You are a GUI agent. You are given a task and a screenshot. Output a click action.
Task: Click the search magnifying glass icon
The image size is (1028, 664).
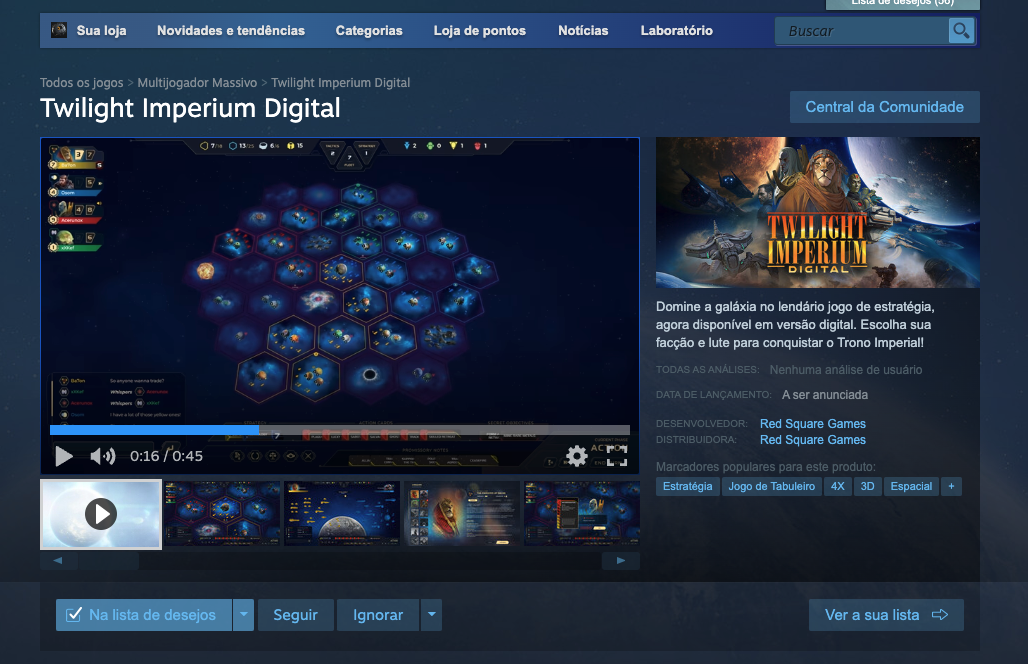[x=961, y=31]
